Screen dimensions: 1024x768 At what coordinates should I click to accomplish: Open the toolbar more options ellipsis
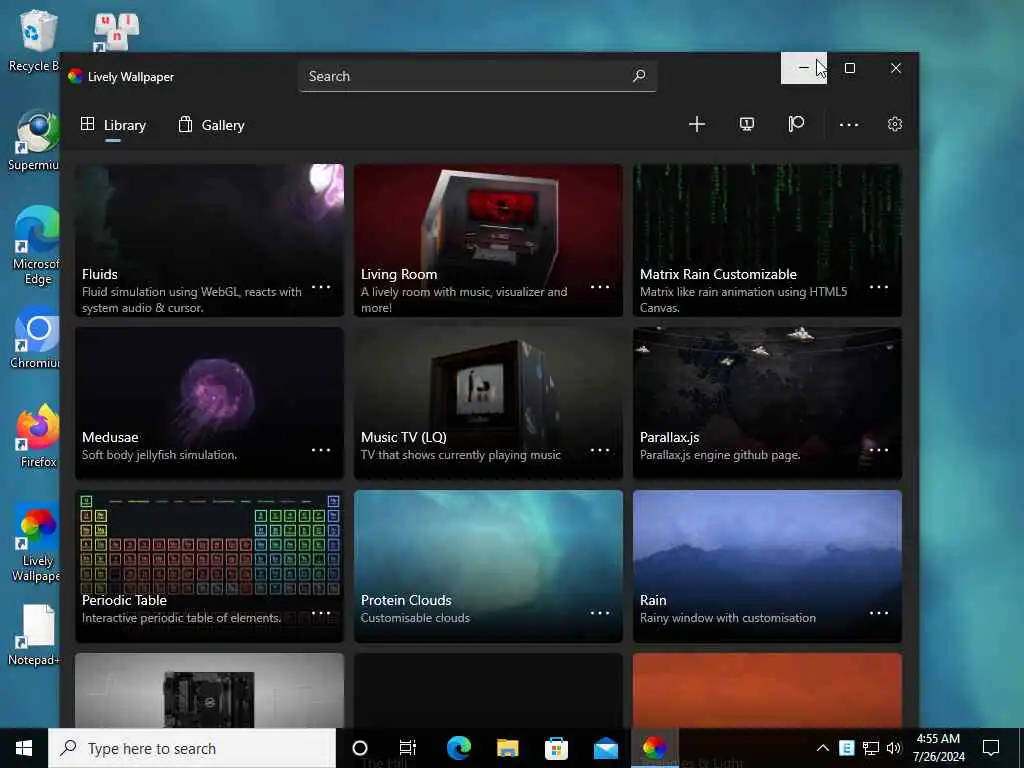pyautogui.click(x=848, y=124)
